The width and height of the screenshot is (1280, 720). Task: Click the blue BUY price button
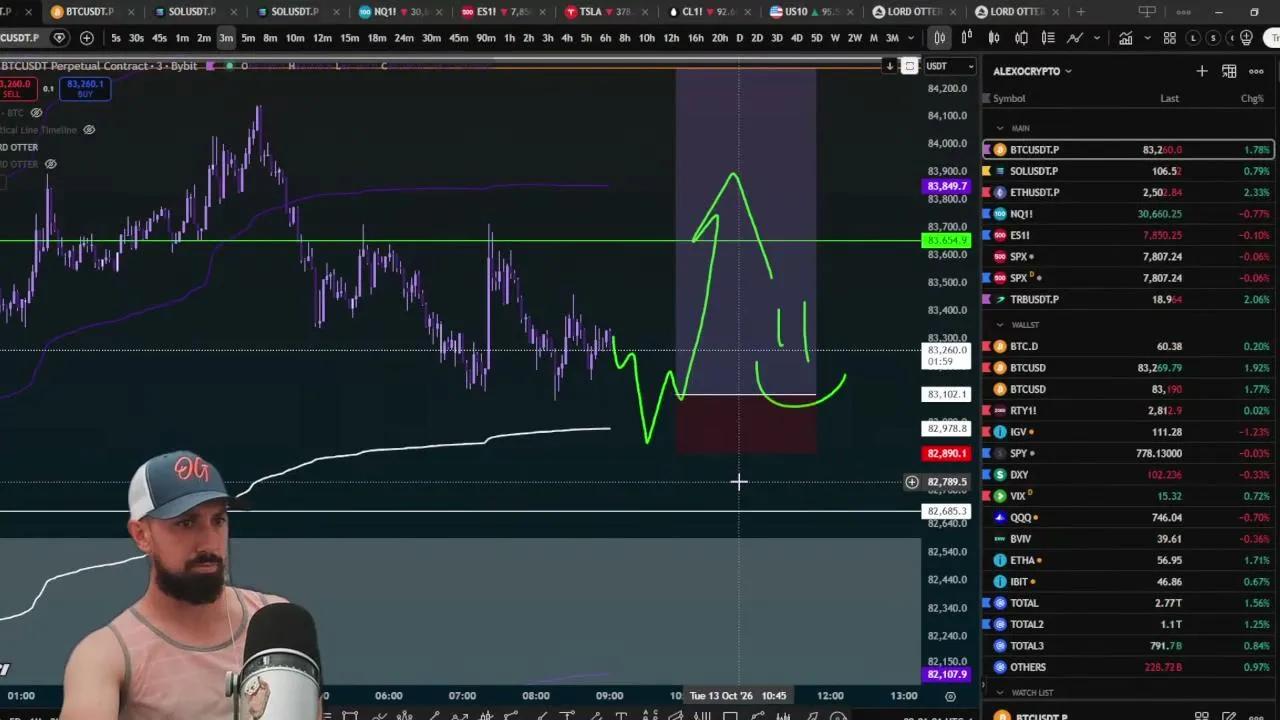85,89
